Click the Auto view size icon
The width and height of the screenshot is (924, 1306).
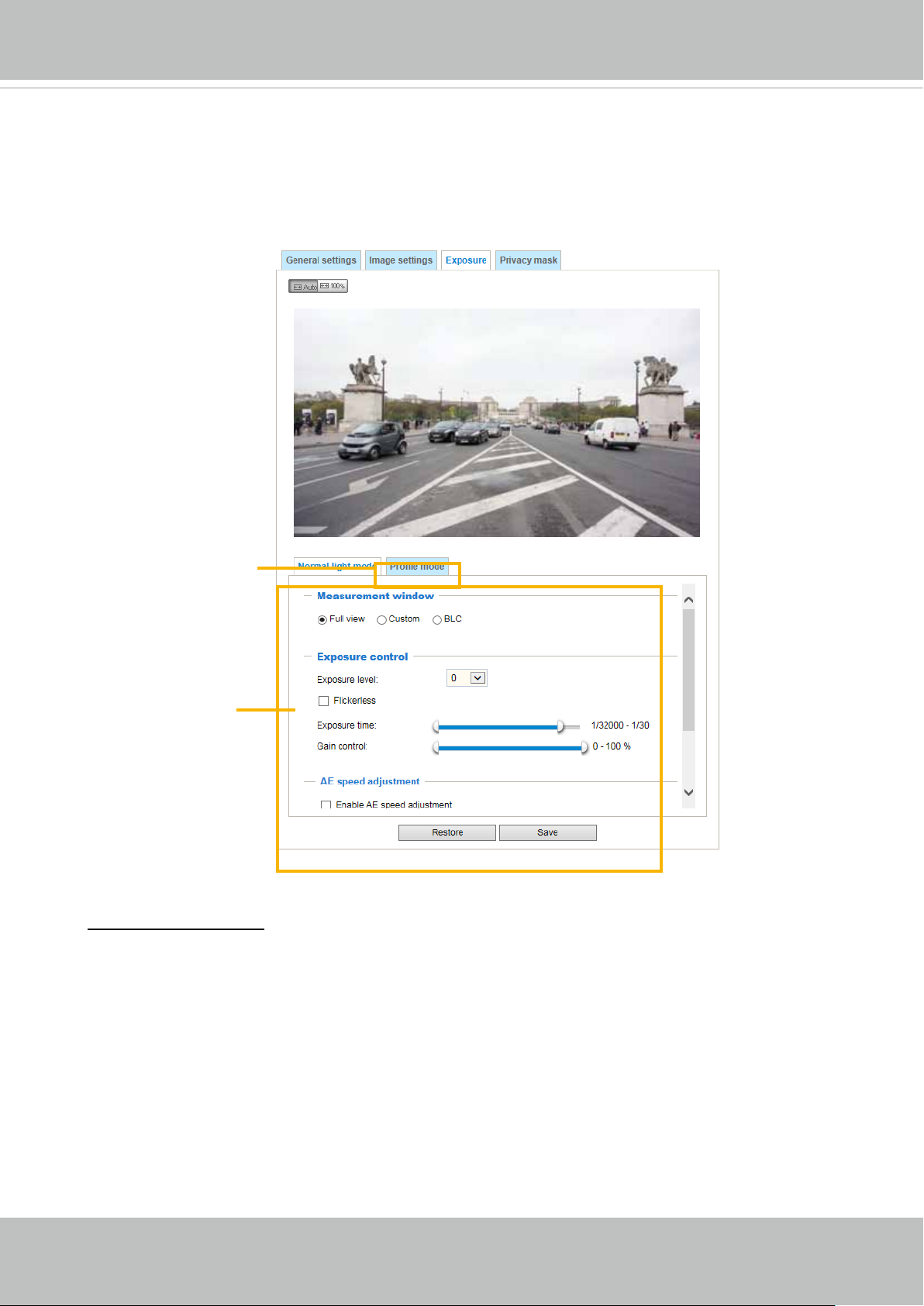[303, 287]
